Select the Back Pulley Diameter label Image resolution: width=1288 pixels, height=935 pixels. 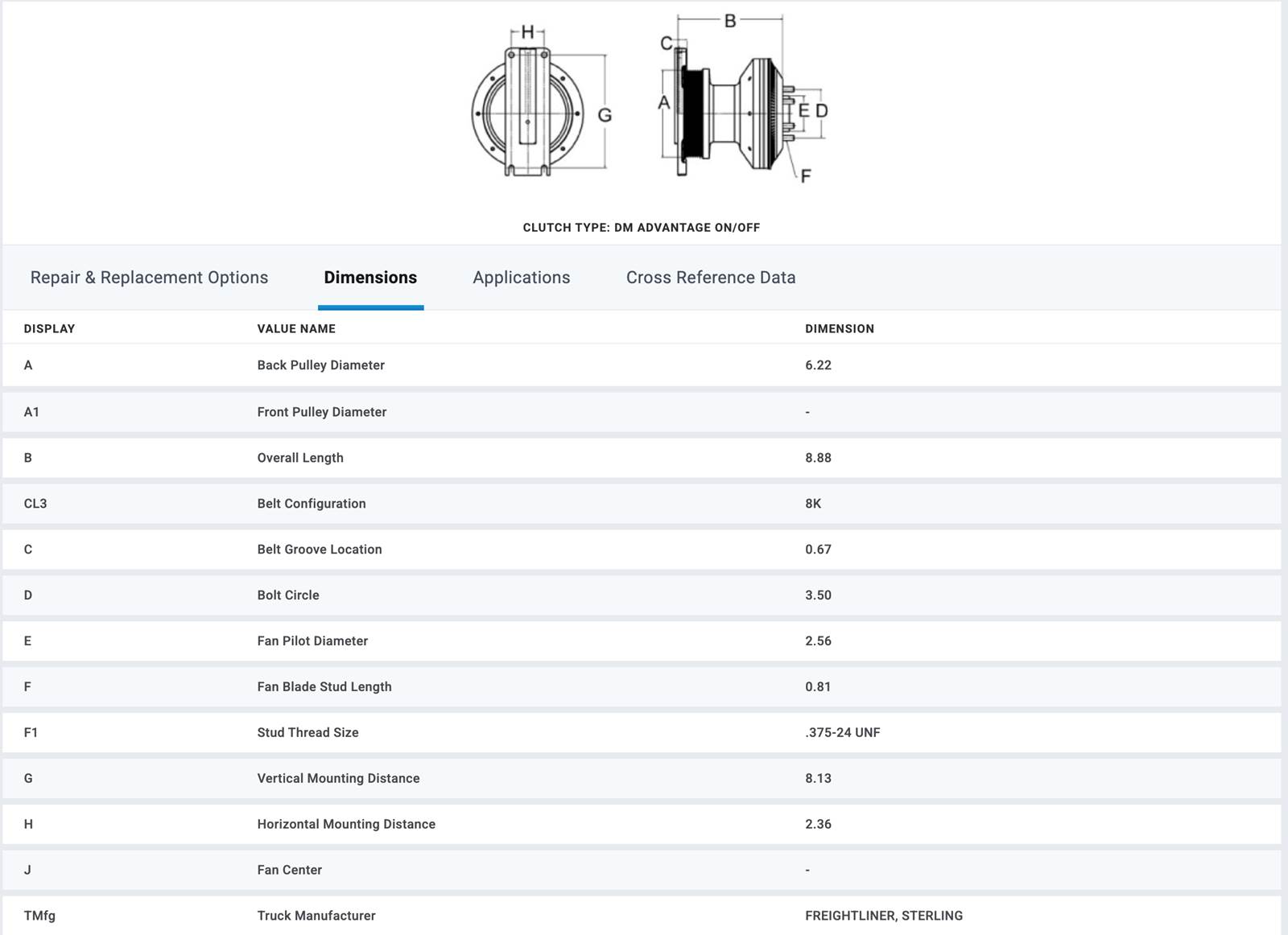click(x=320, y=365)
